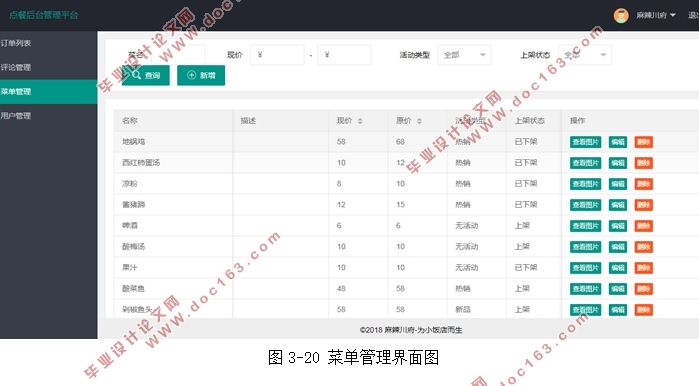Open the 上架状态 dropdown
The width and height of the screenshot is (699, 386).
coord(585,55)
